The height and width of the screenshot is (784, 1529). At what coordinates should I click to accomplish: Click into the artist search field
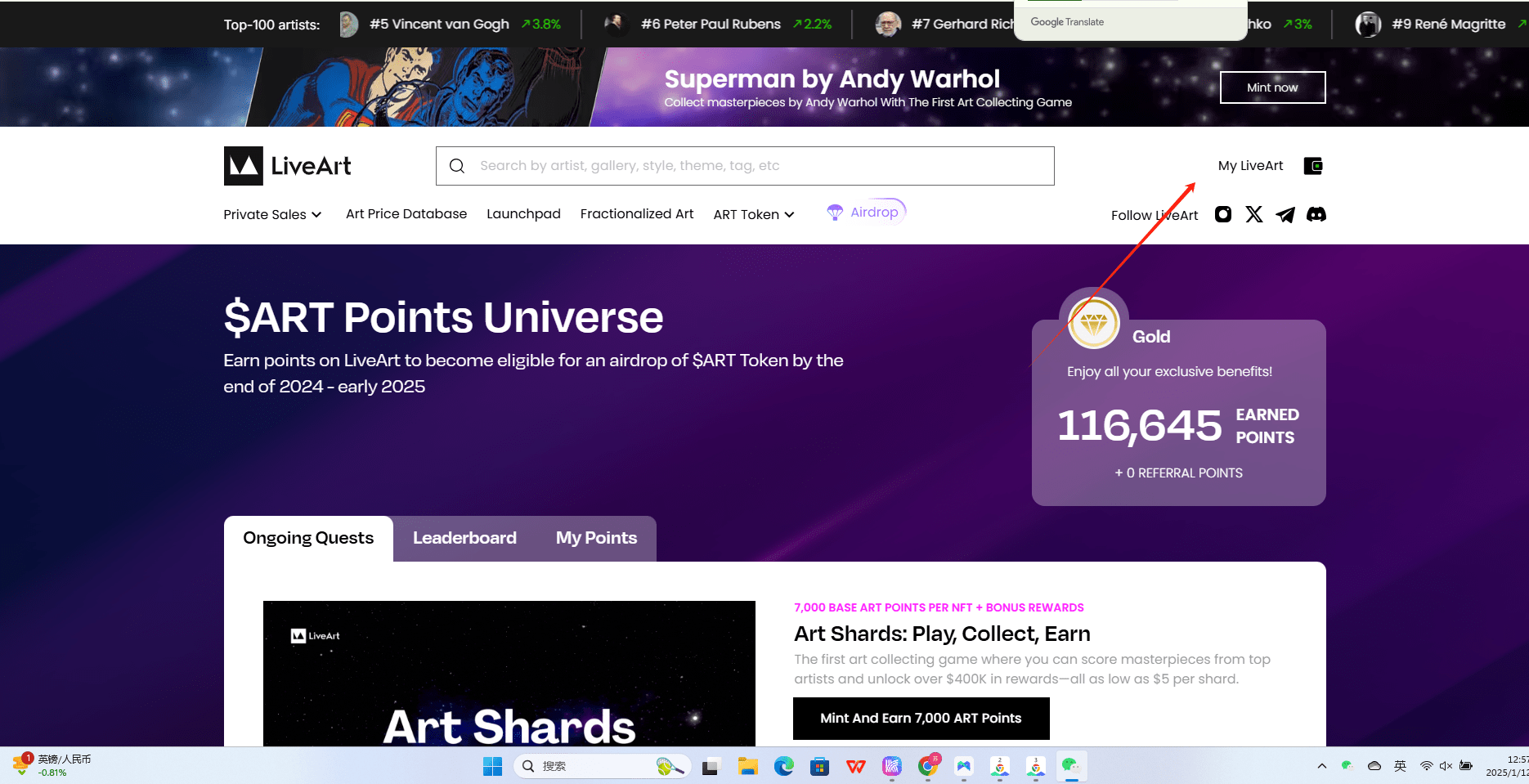(745, 166)
